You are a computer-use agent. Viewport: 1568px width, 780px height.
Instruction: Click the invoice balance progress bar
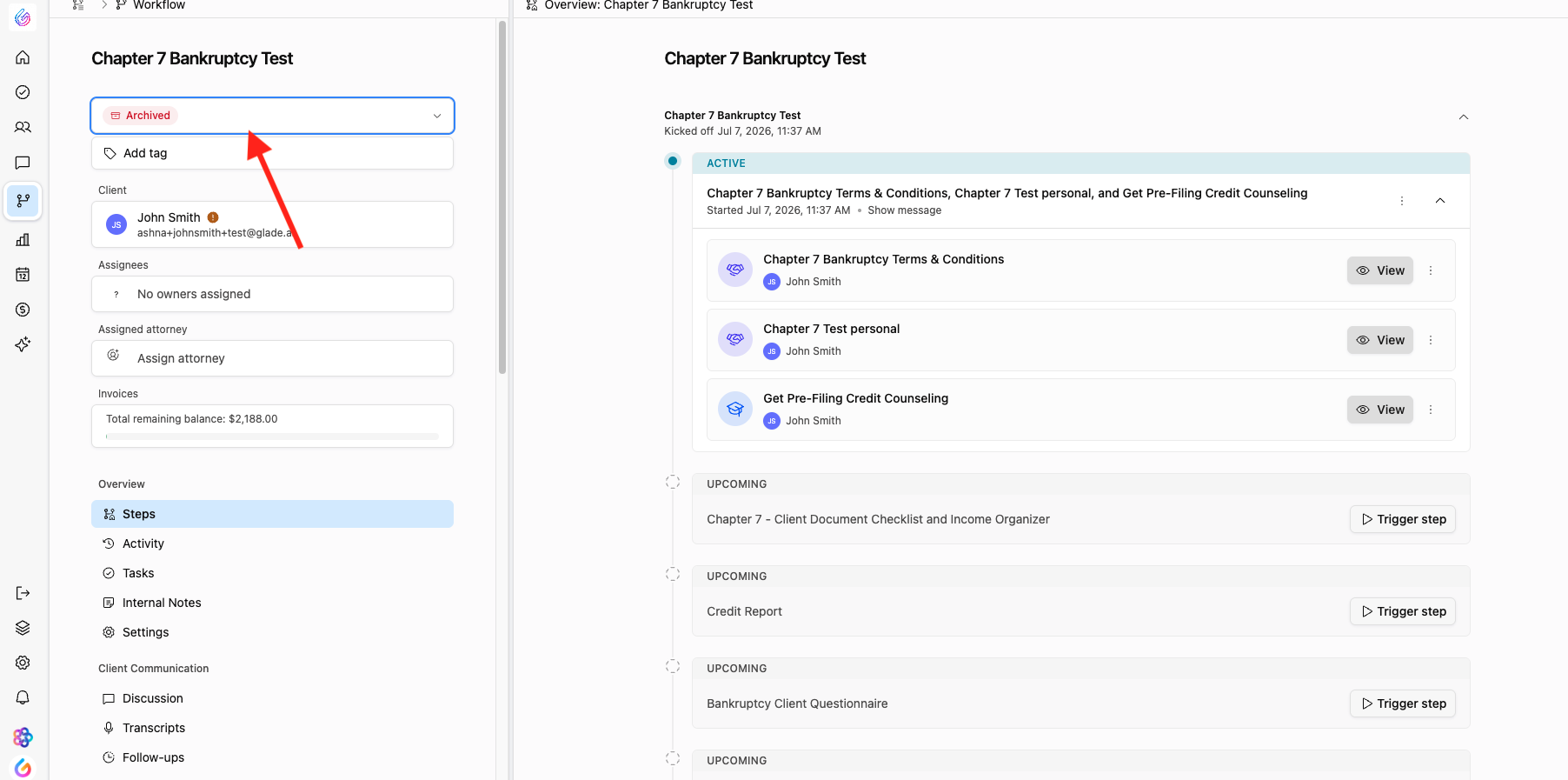pyautogui.click(x=272, y=437)
